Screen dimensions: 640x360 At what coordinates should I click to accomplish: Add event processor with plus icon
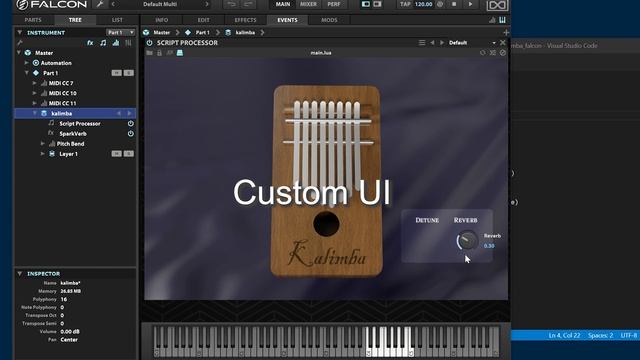pos(506,32)
